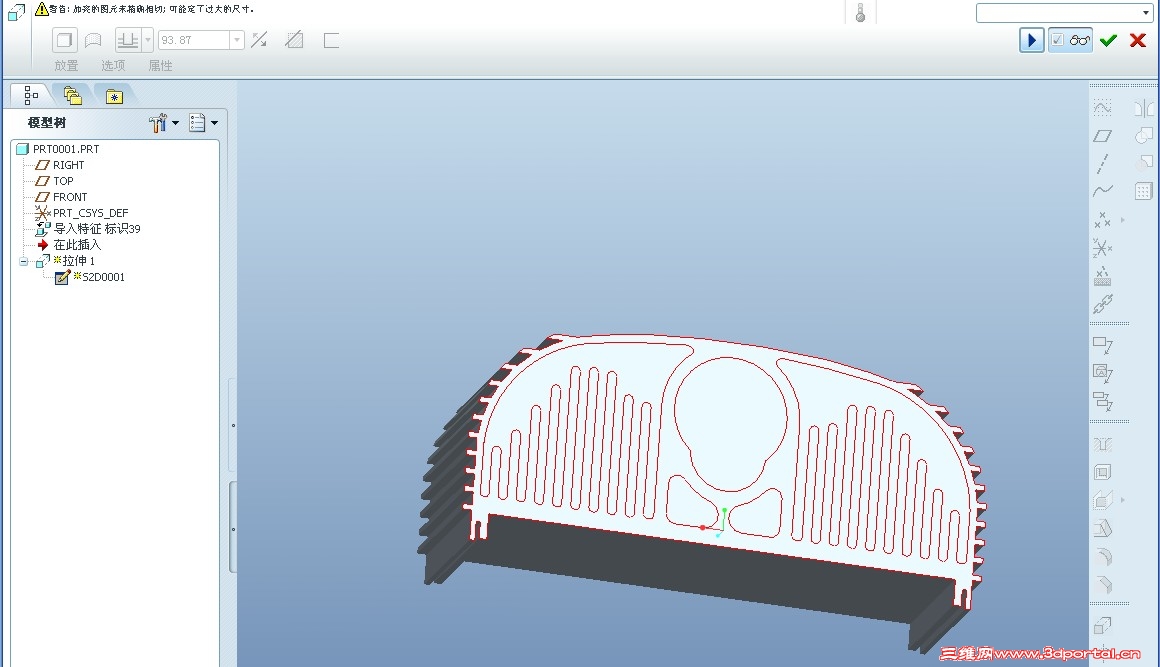Switch to the favorites navigator tab
1160x667 pixels.
pos(114,97)
